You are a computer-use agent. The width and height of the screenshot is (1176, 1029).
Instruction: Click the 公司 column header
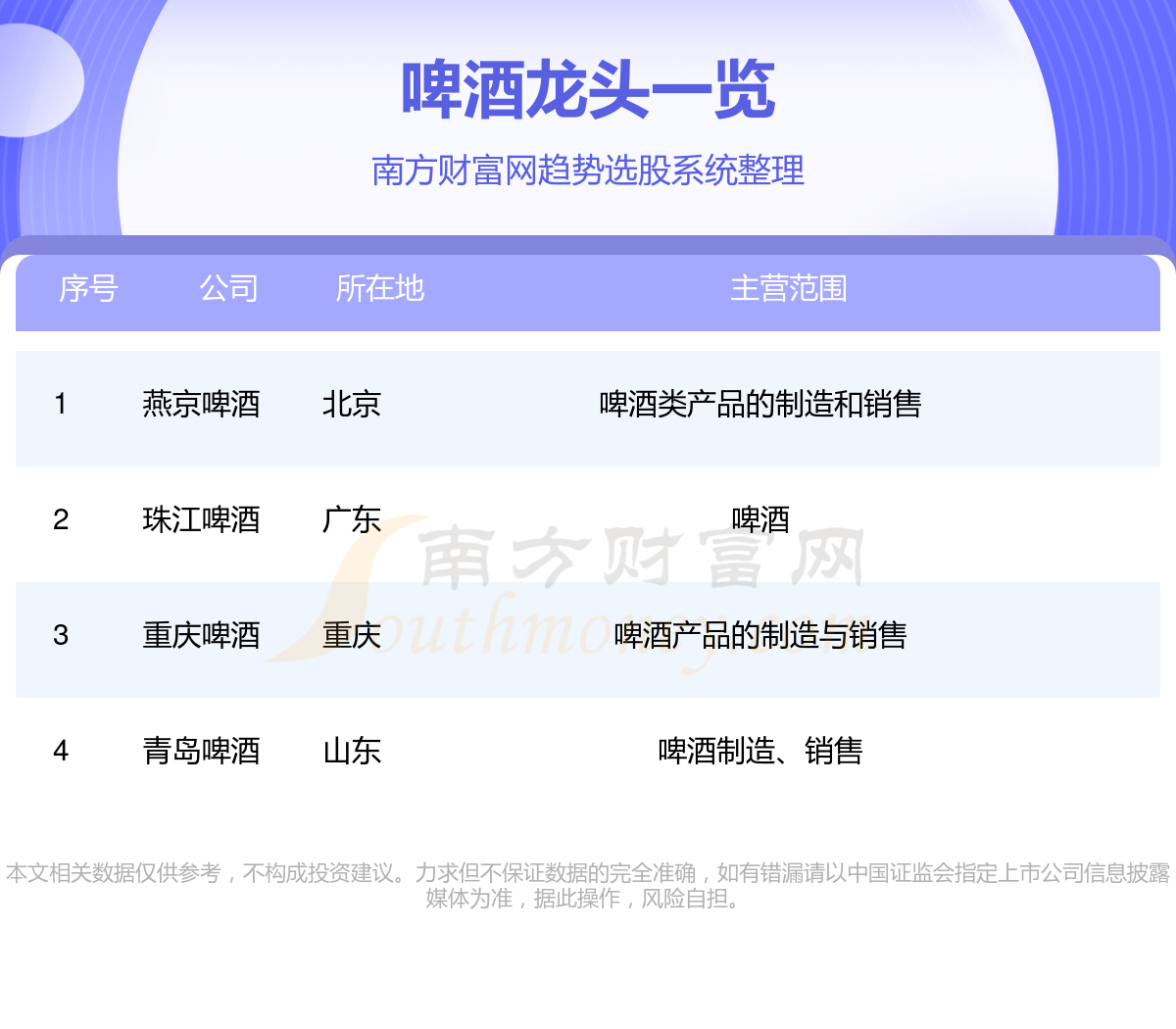click(x=229, y=288)
